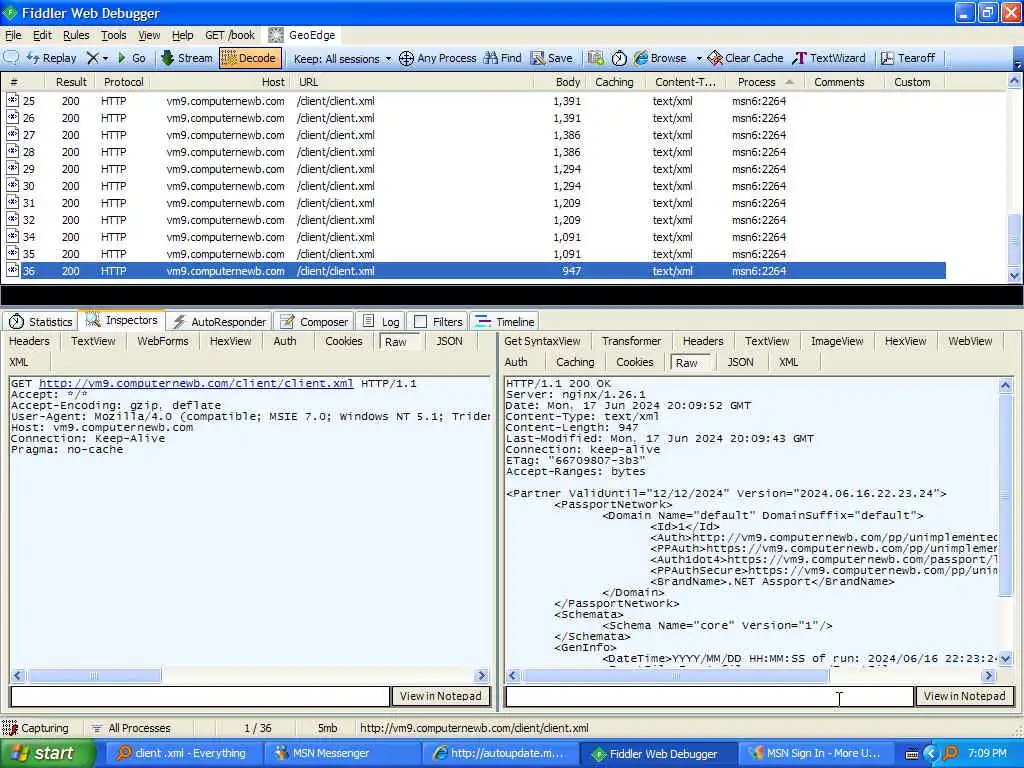Click the Save toolbar button
This screenshot has height=768, width=1024.
(x=552, y=58)
